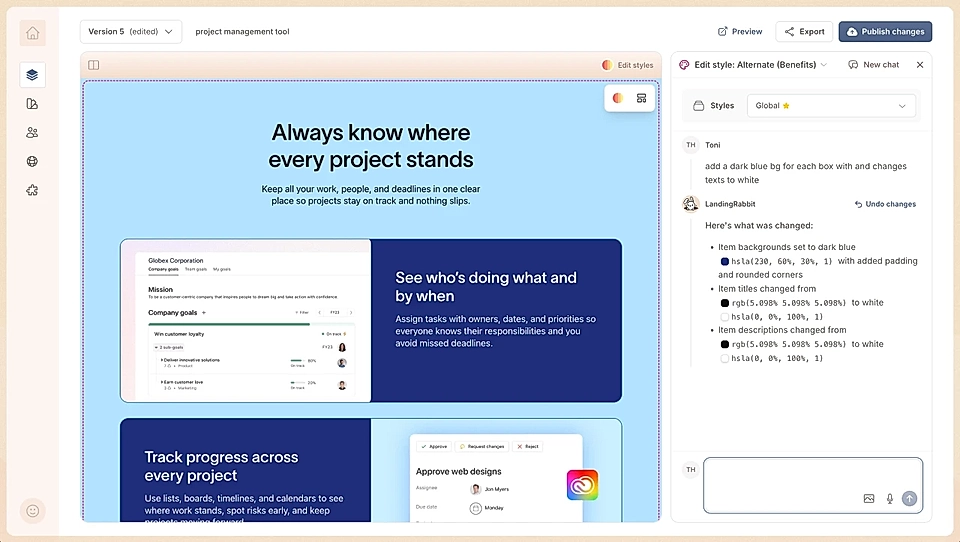
Task: Click the project management tool title
Action: click(x=242, y=32)
